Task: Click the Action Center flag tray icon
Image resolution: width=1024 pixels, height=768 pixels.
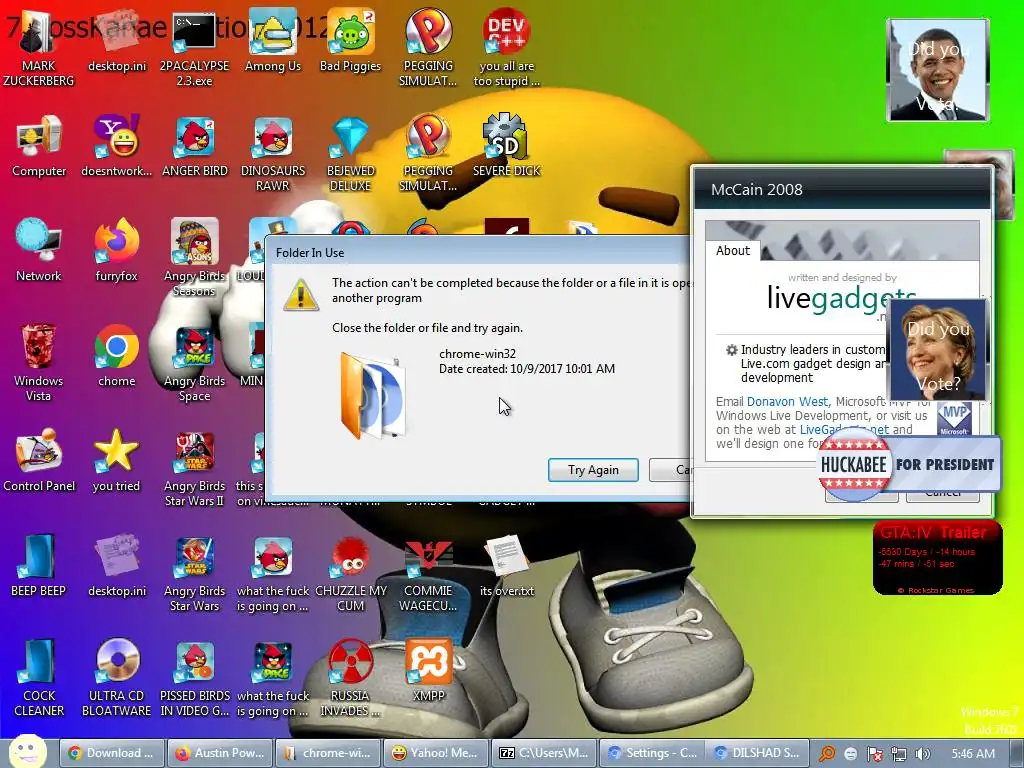Action: pos(874,754)
